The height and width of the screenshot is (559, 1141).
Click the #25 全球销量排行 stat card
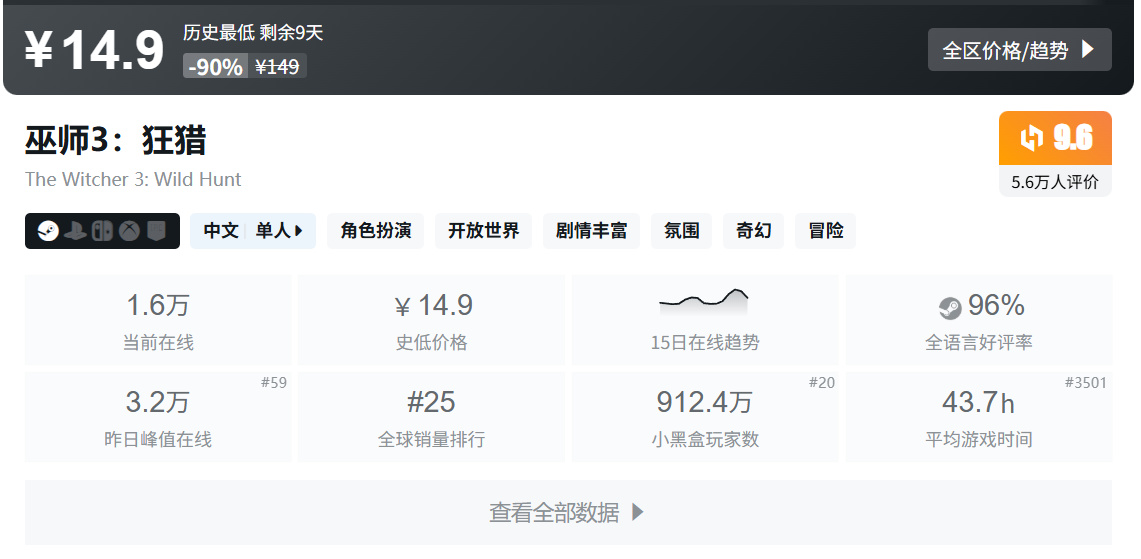tap(431, 416)
